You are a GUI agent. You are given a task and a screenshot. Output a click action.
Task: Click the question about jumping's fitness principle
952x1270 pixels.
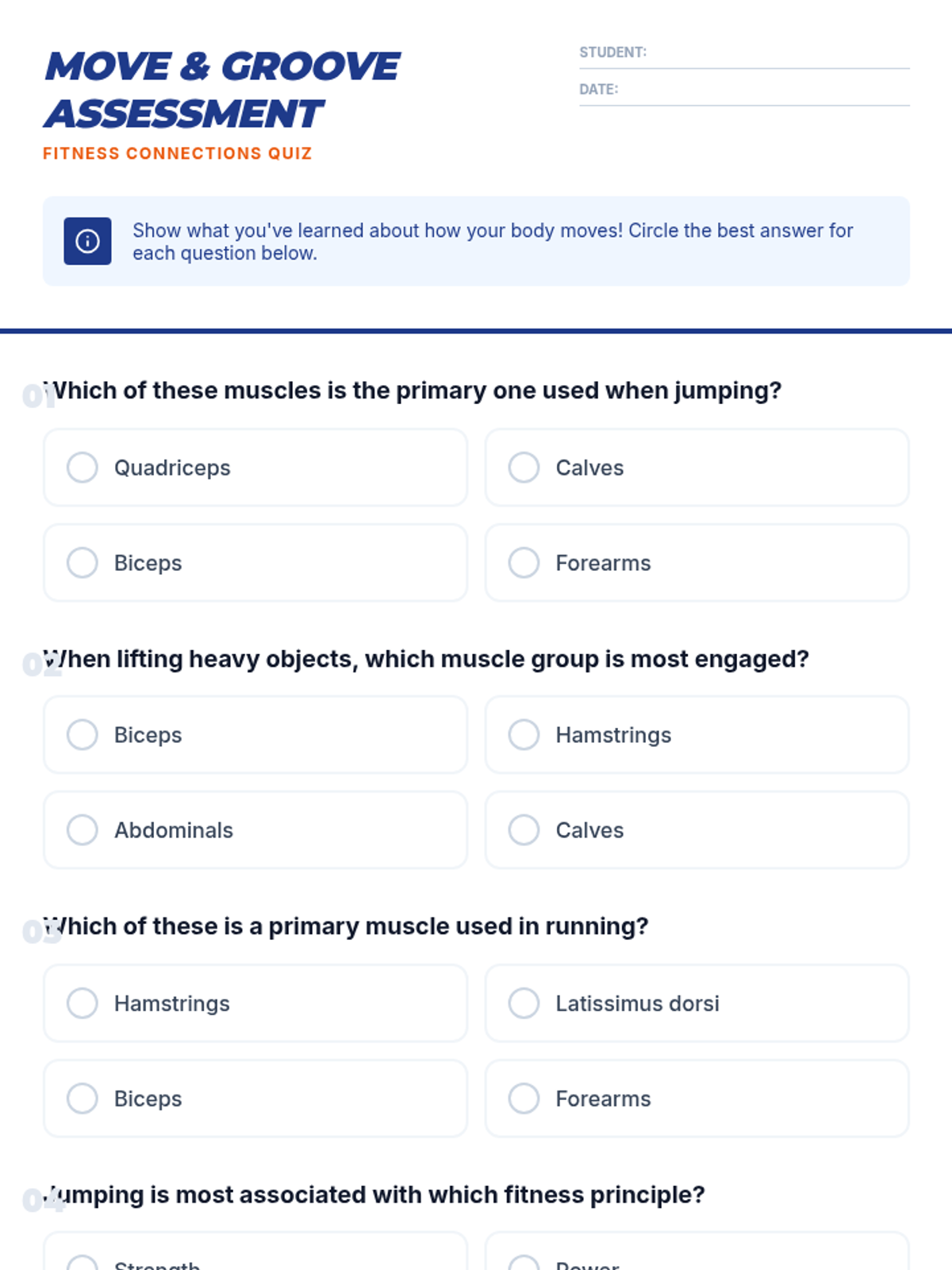pos(374,1195)
